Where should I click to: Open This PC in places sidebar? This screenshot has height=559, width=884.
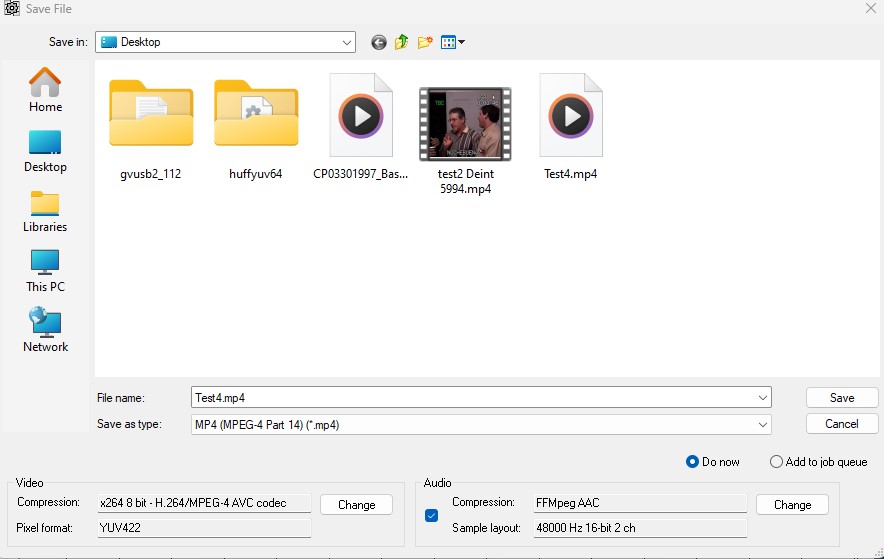click(x=45, y=271)
